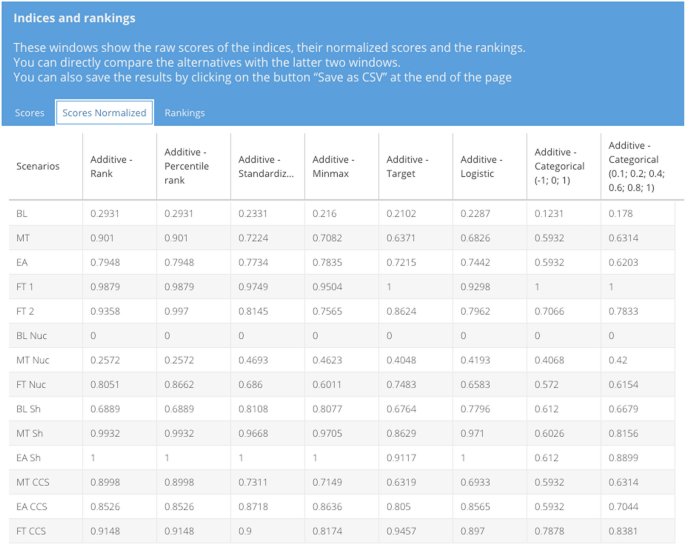This screenshot has height=545, width=685.
Task: Click the FT CCS scenario row label
Action: (30, 531)
